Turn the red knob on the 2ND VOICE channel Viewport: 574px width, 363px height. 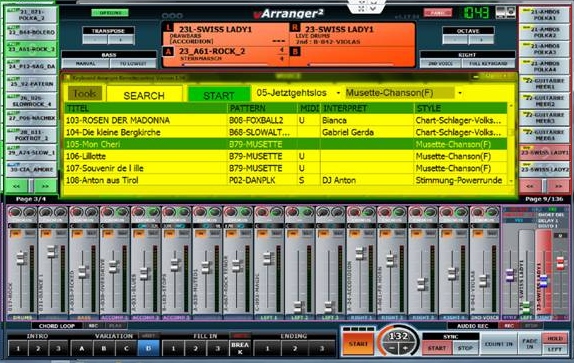tap(477, 212)
